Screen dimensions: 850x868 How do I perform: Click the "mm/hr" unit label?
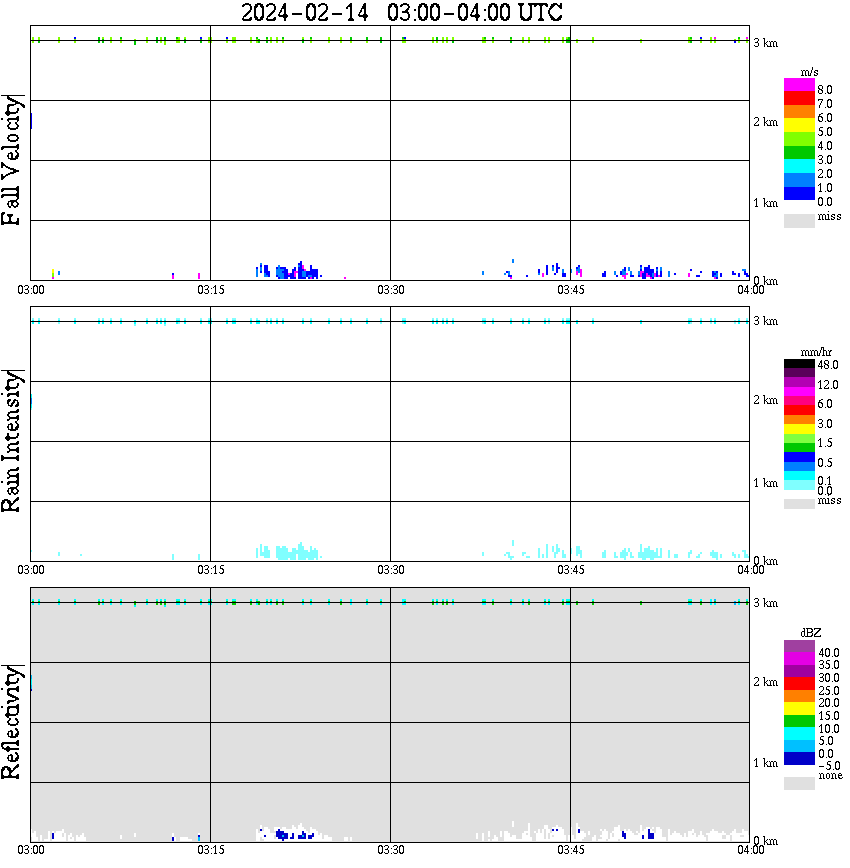tap(816, 352)
